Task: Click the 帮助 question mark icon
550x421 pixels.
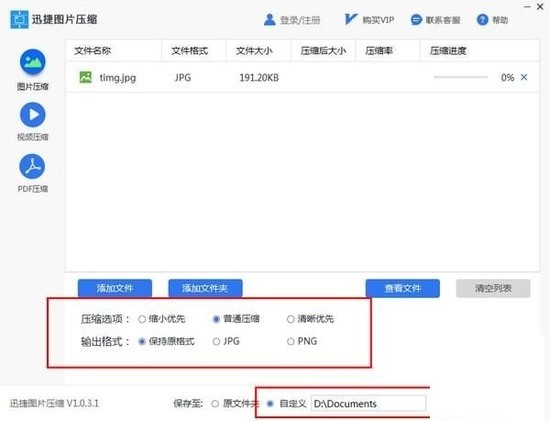Action: pyautogui.click(x=482, y=20)
